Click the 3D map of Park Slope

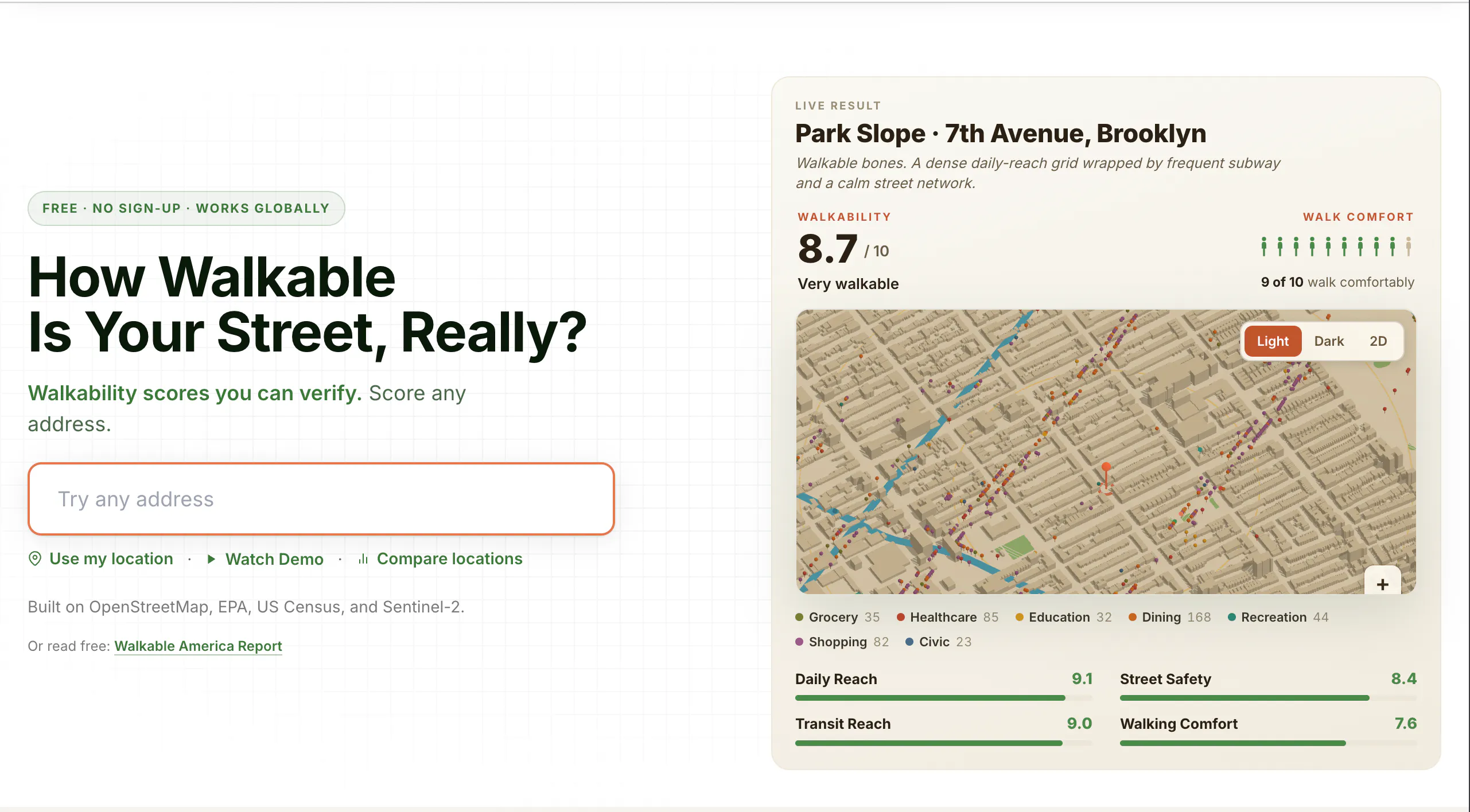(1106, 452)
